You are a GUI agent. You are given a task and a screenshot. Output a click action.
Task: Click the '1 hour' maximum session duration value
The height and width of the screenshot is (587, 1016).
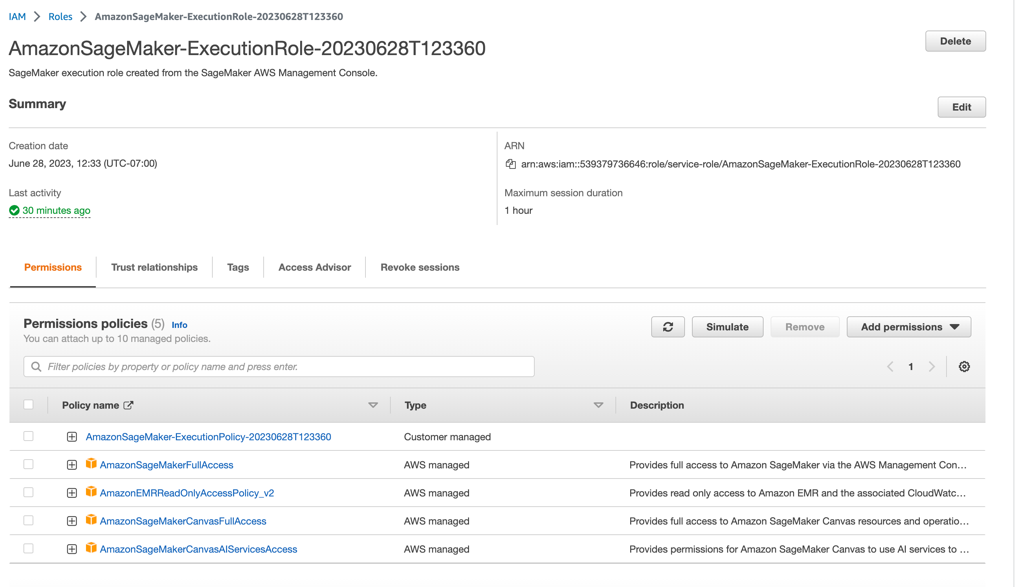(x=518, y=211)
